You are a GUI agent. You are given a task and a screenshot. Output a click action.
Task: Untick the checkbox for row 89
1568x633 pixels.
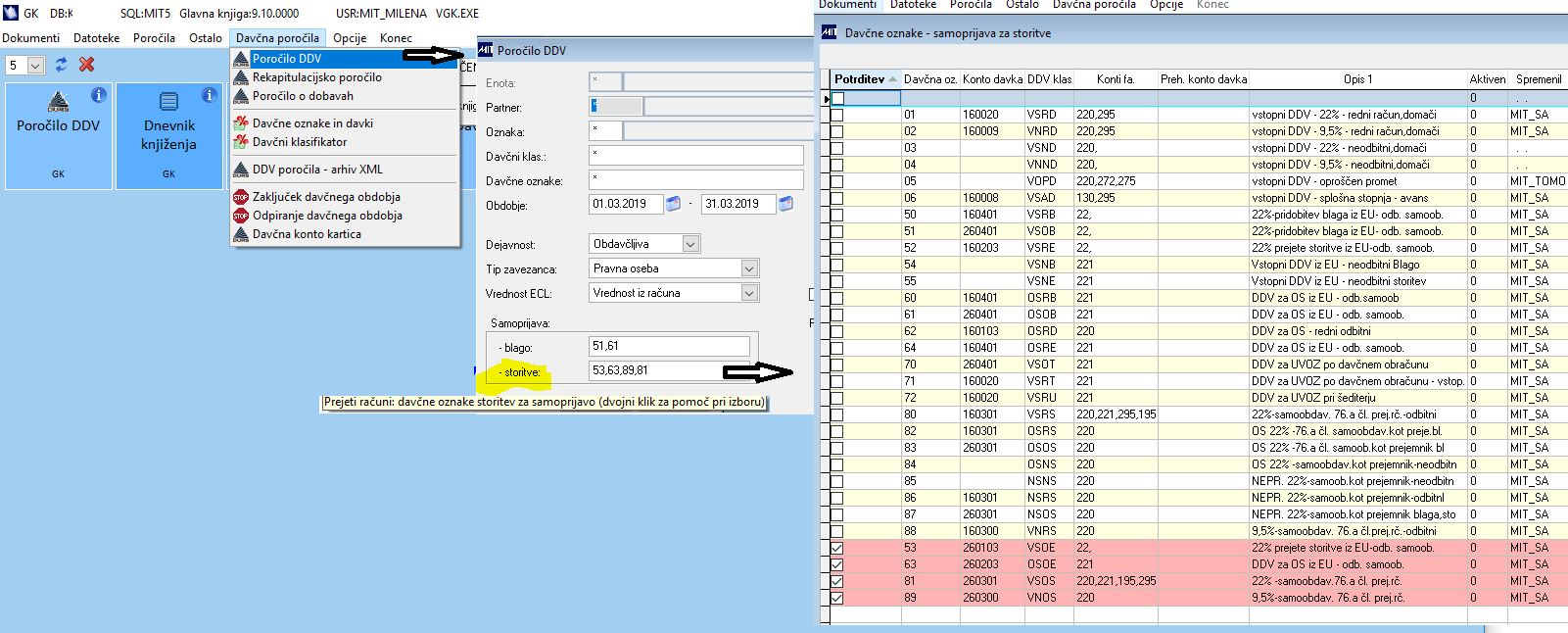[837, 598]
